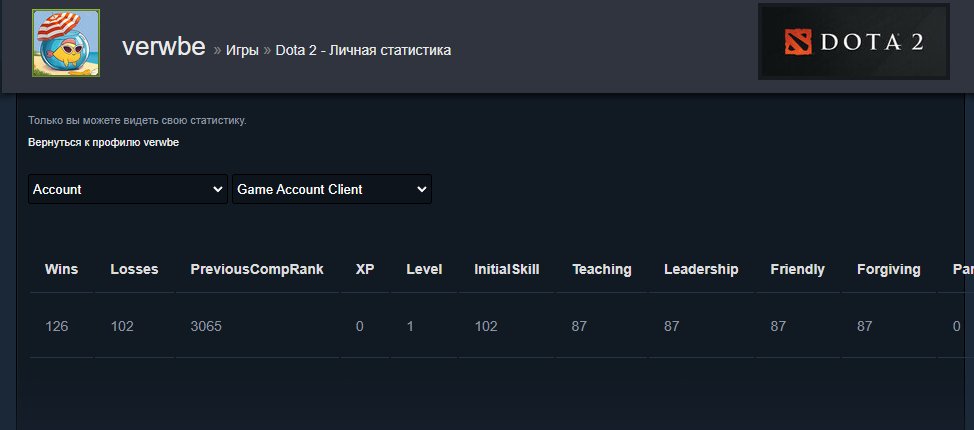This screenshot has width=974, height=430.
Task: Click the Level value 1
Action: (x=410, y=326)
